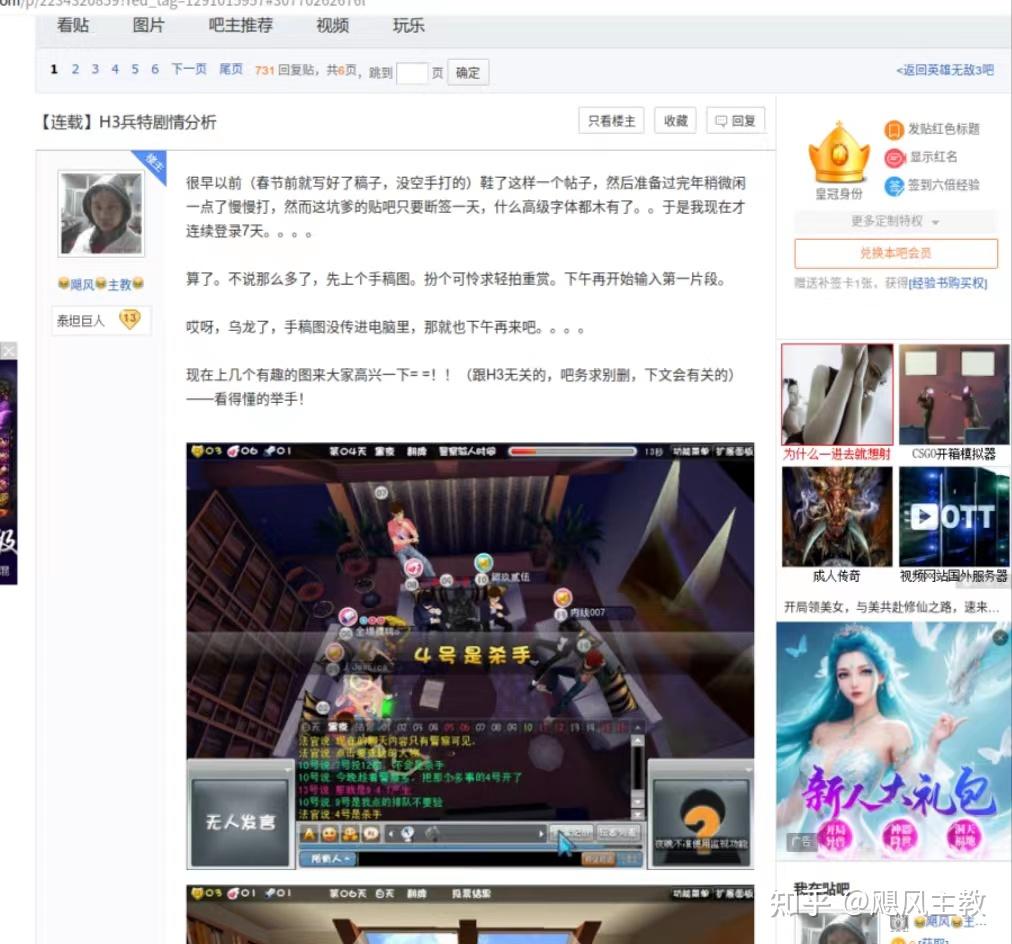Open the 飓风主教 username link
The width and height of the screenshot is (1012, 944).
101,284
